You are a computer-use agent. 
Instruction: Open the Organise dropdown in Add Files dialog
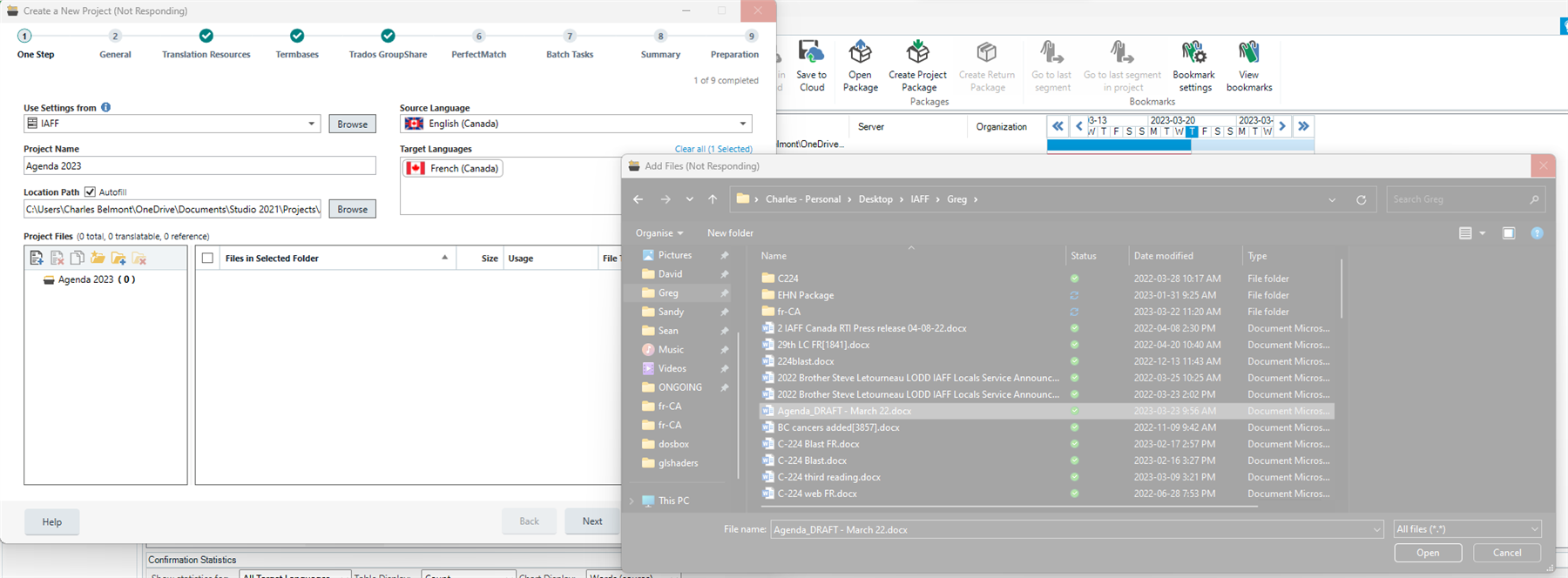click(x=659, y=233)
